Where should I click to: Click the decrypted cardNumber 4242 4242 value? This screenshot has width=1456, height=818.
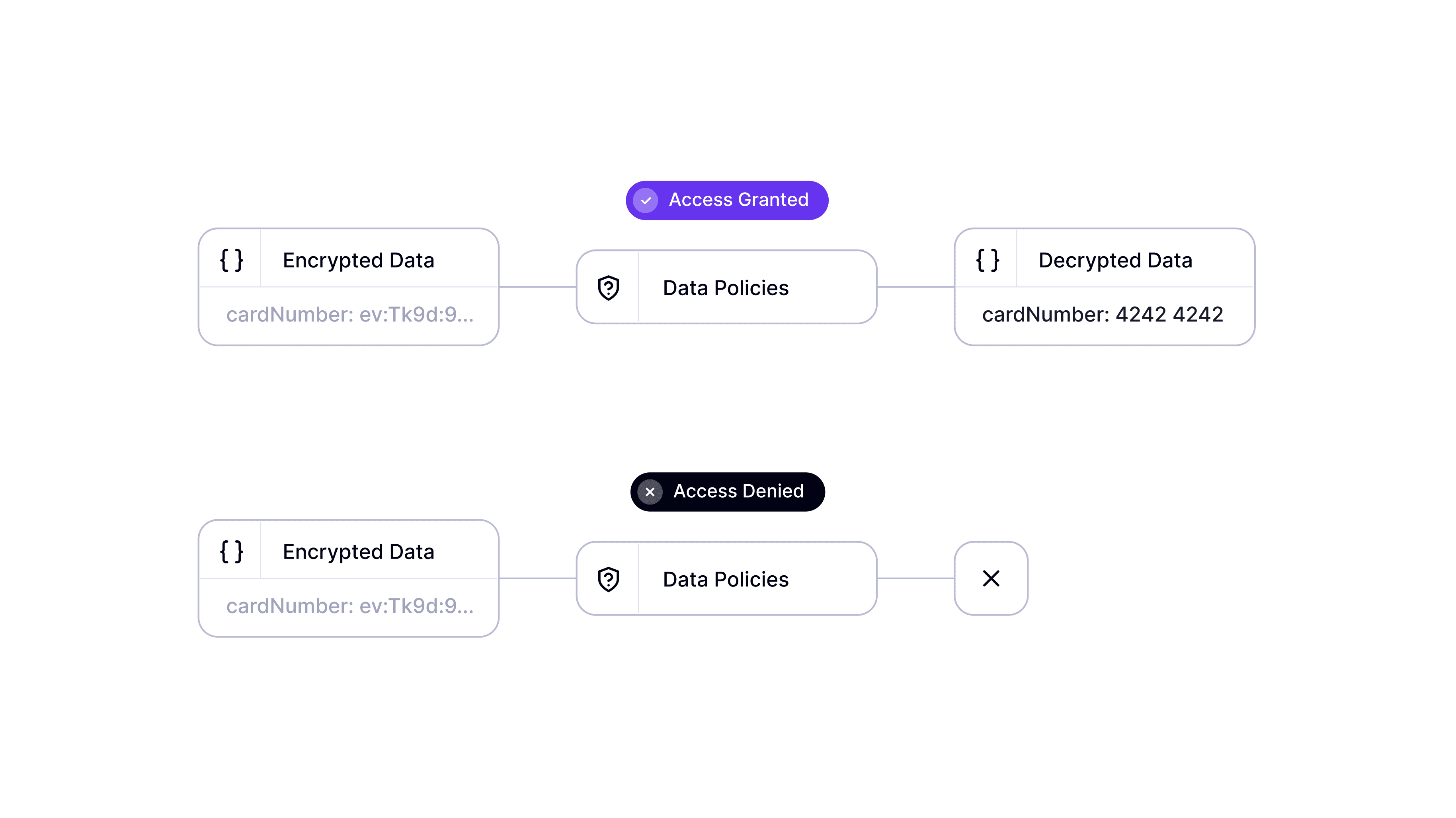point(1103,315)
